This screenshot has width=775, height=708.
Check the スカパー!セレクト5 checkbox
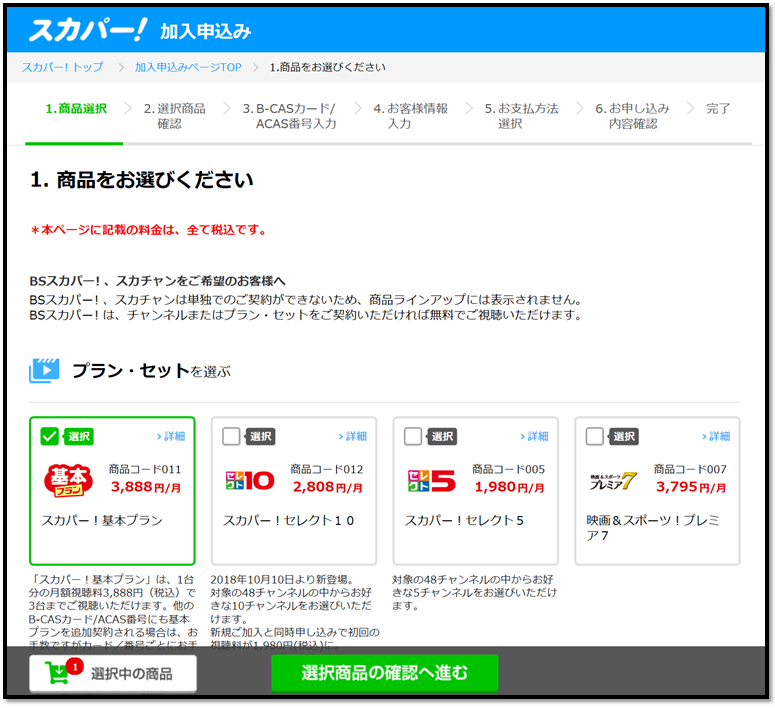pyautogui.click(x=413, y=437)
